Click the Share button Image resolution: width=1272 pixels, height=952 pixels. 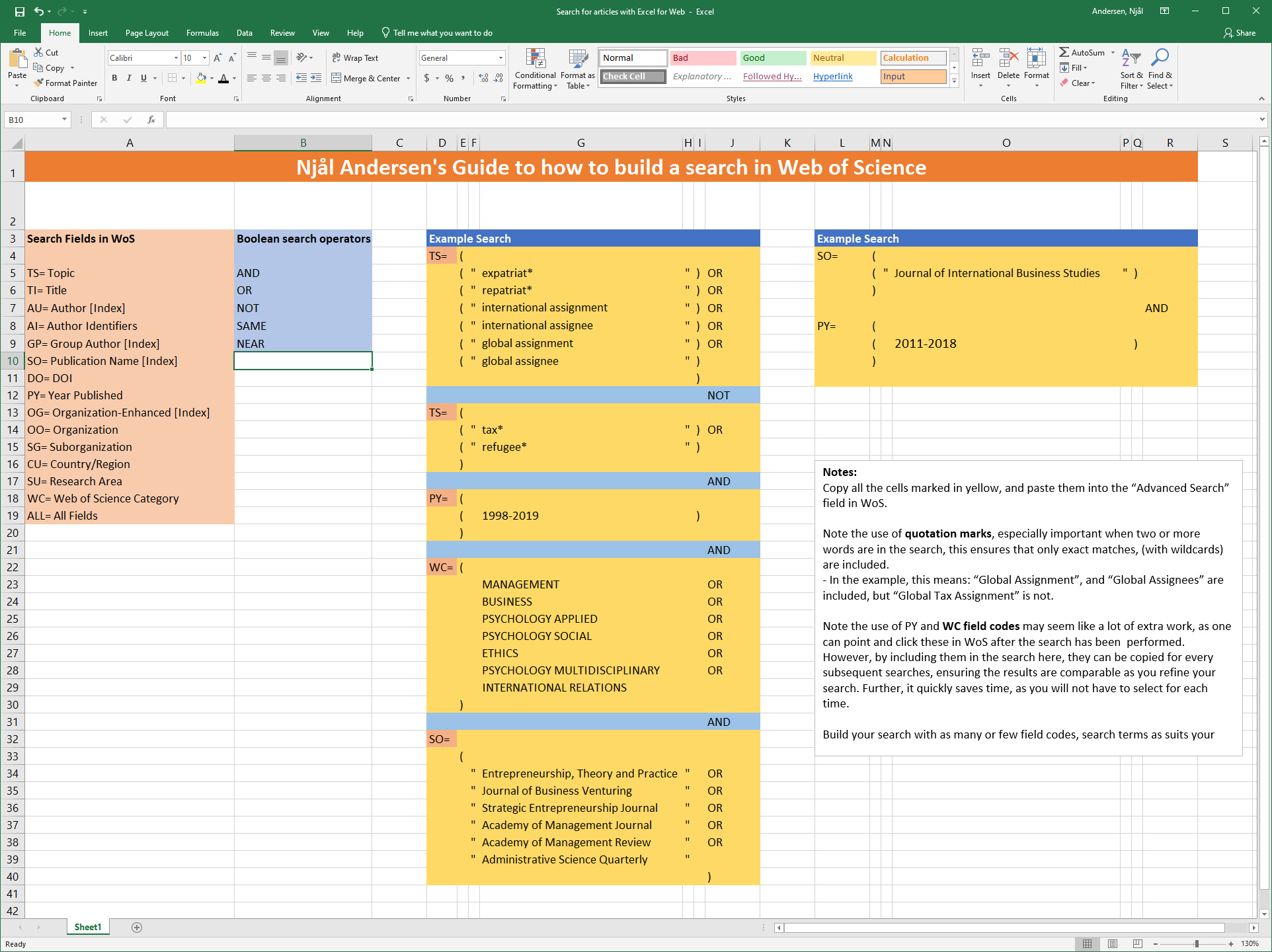1240,33
